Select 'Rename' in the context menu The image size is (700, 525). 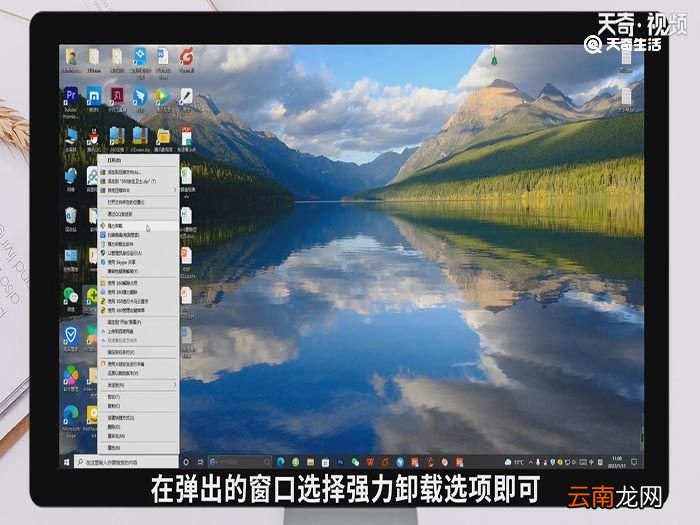point(138,436)
